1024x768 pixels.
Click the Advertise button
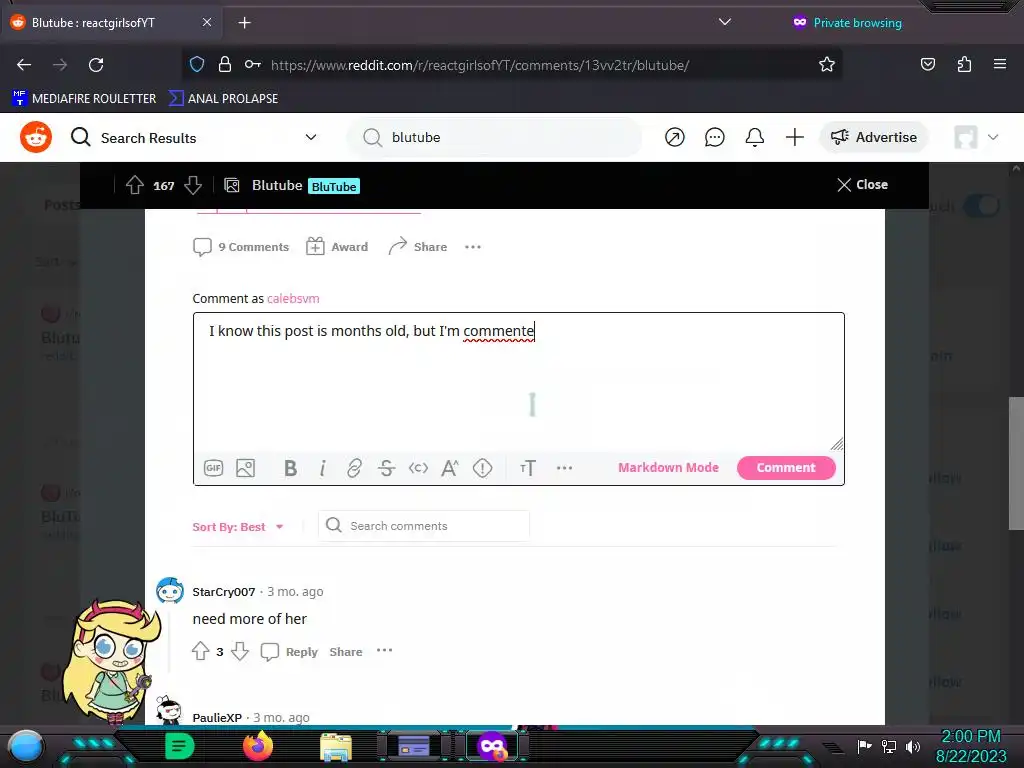(x=874, y=137)
